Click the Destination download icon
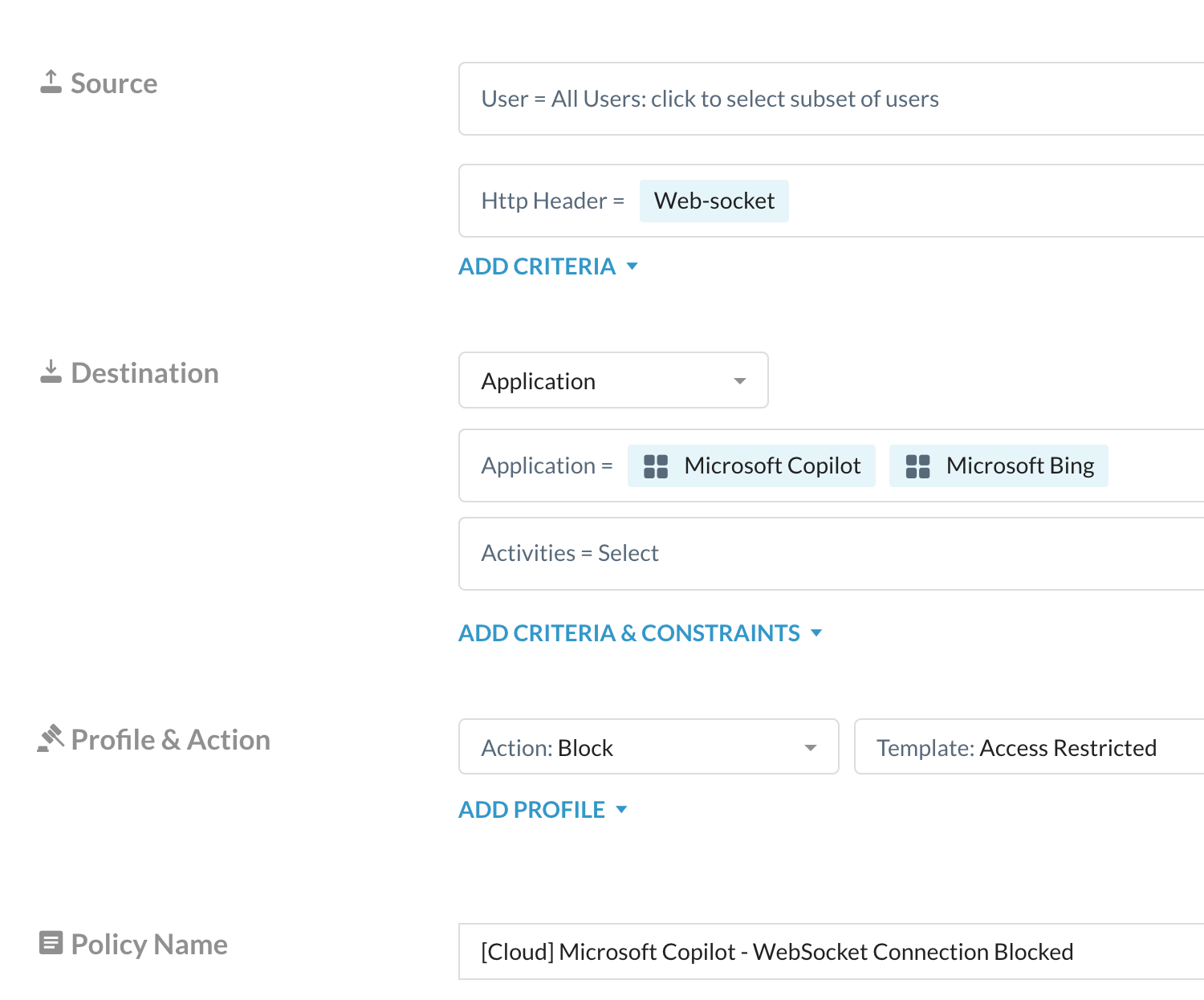1204x1000 pixels. [x=51, y=372]
